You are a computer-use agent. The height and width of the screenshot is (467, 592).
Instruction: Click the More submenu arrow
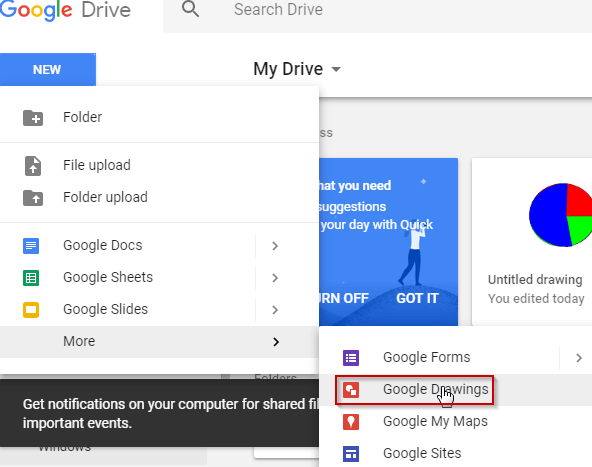276,342
